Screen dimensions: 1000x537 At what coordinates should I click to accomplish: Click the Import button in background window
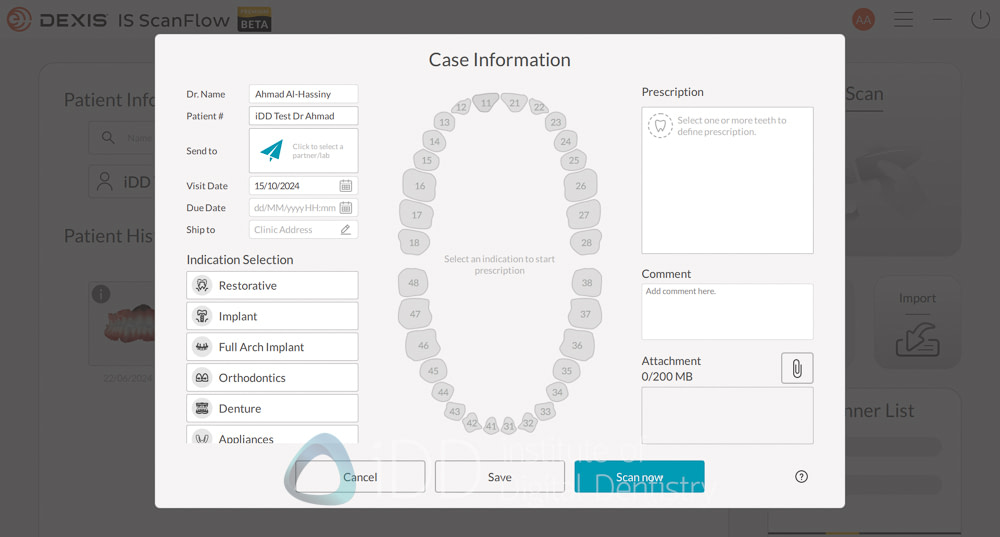(x=917, y=323)
